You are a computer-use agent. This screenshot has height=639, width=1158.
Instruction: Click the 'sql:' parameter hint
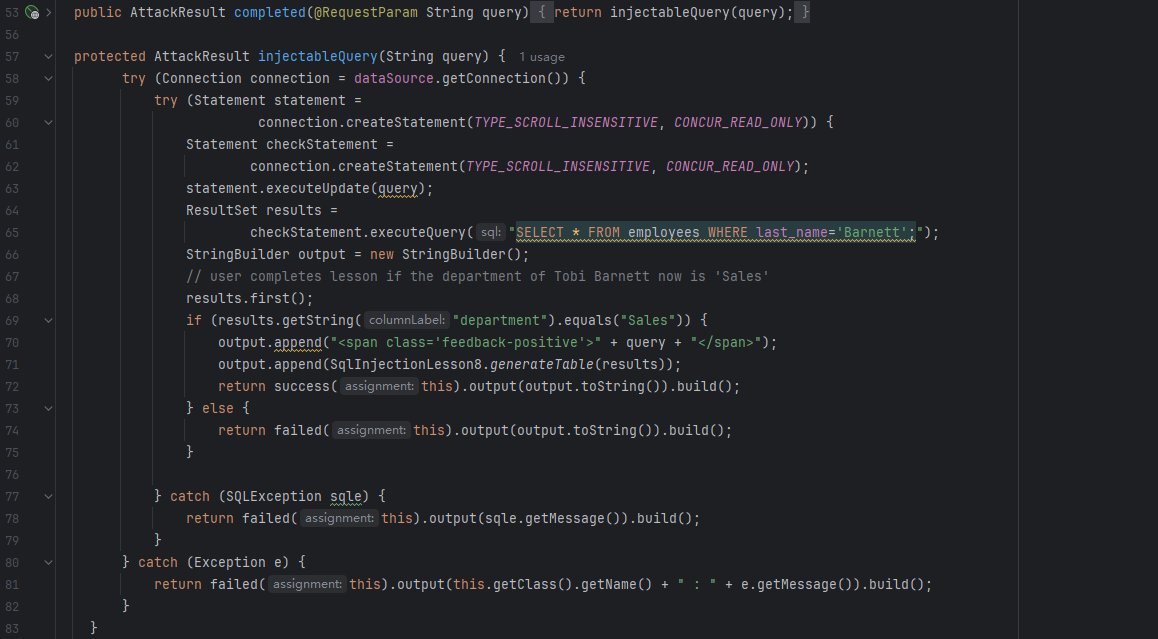point(490,233)
